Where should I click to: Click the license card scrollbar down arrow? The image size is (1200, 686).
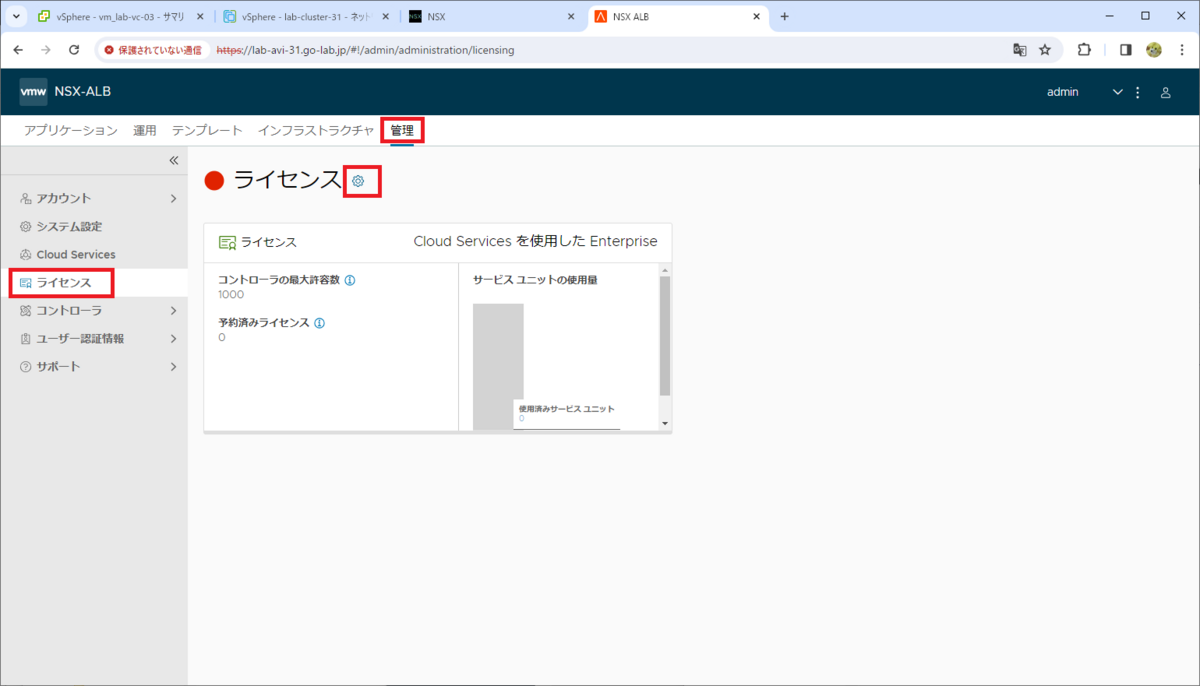click(665, 423)
